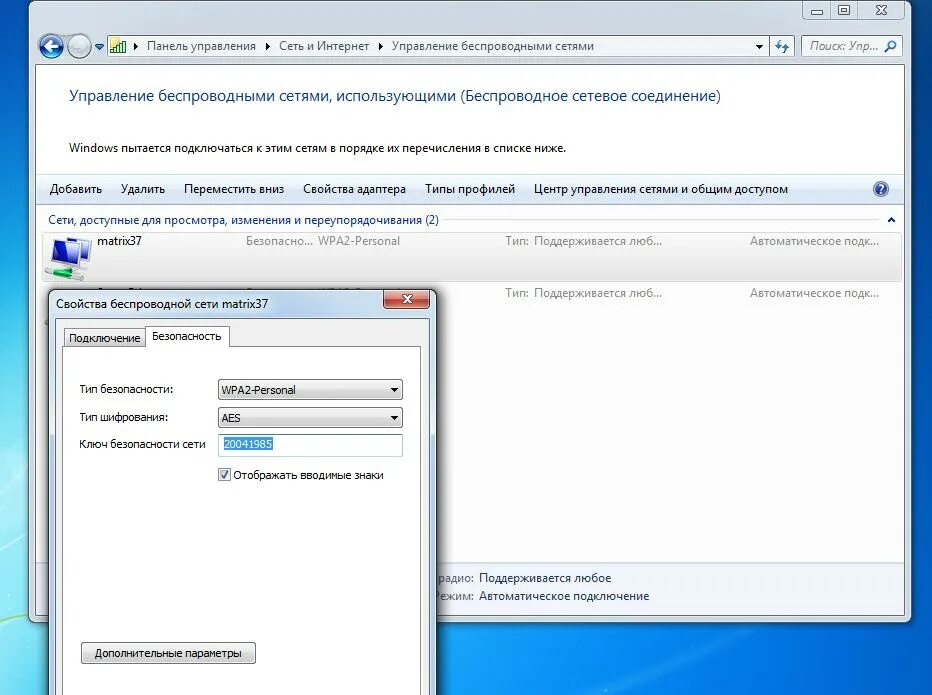Image resolution: width=932 pixels, height=695 pixels.
Task: Click 'WPA2-Personal' in the matrix37 row
Action: click(x=358, y=241)
